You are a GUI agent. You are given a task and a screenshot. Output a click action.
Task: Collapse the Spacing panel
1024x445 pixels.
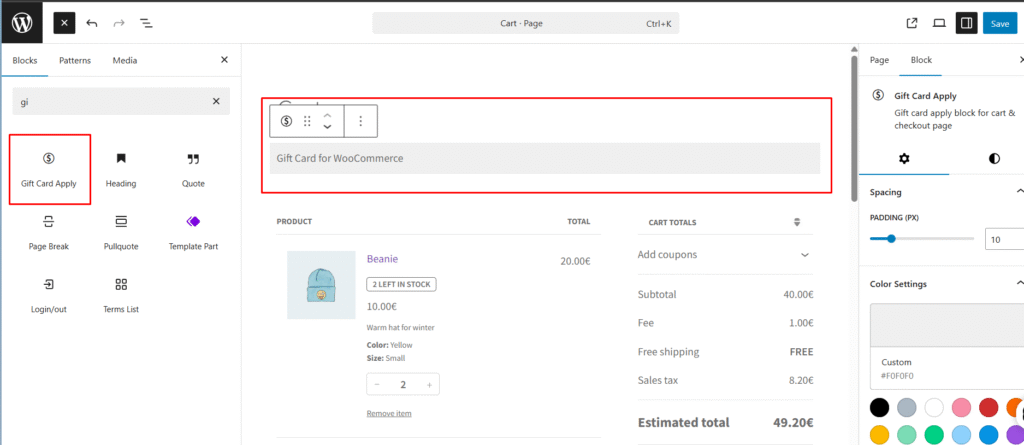click(1018, 192)
